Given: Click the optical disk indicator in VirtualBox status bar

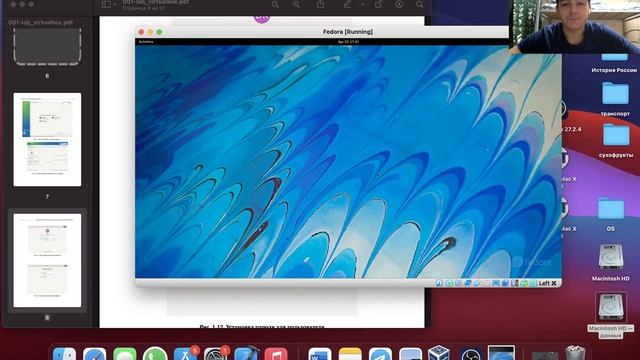Looking at the screenshot, I should tap(449, 283).
